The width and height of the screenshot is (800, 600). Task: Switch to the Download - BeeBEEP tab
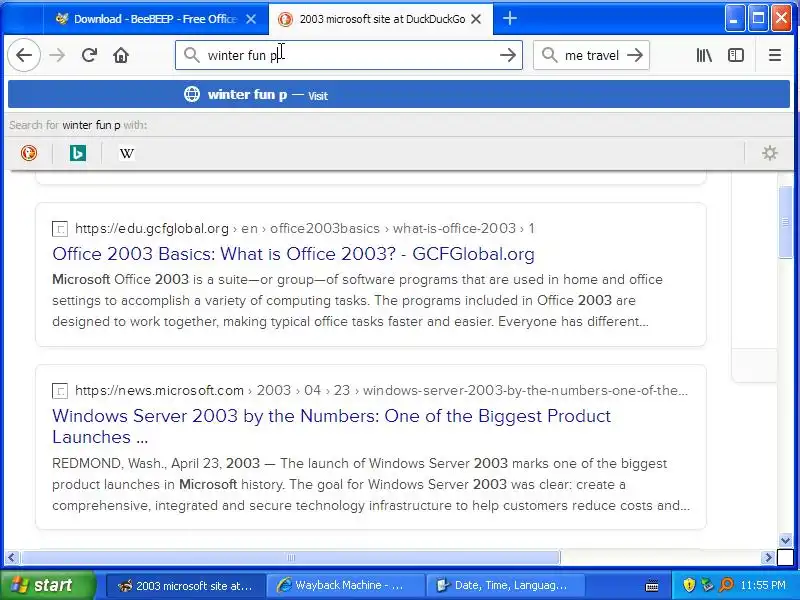click(x=156, y=19)
